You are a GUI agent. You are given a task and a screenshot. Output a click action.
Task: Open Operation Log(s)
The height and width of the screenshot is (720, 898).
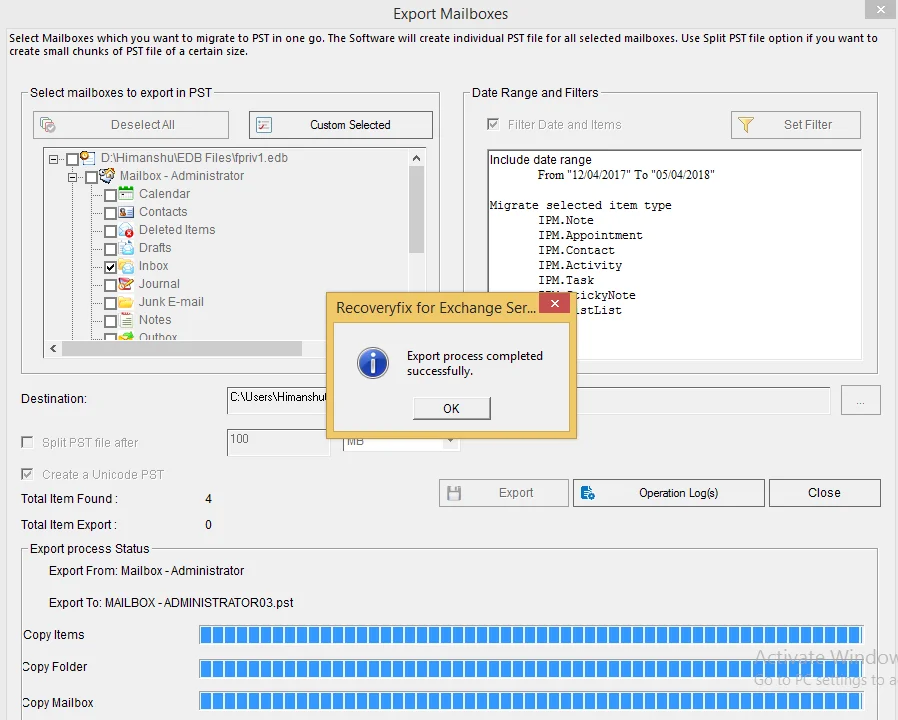tap(668, 493)
